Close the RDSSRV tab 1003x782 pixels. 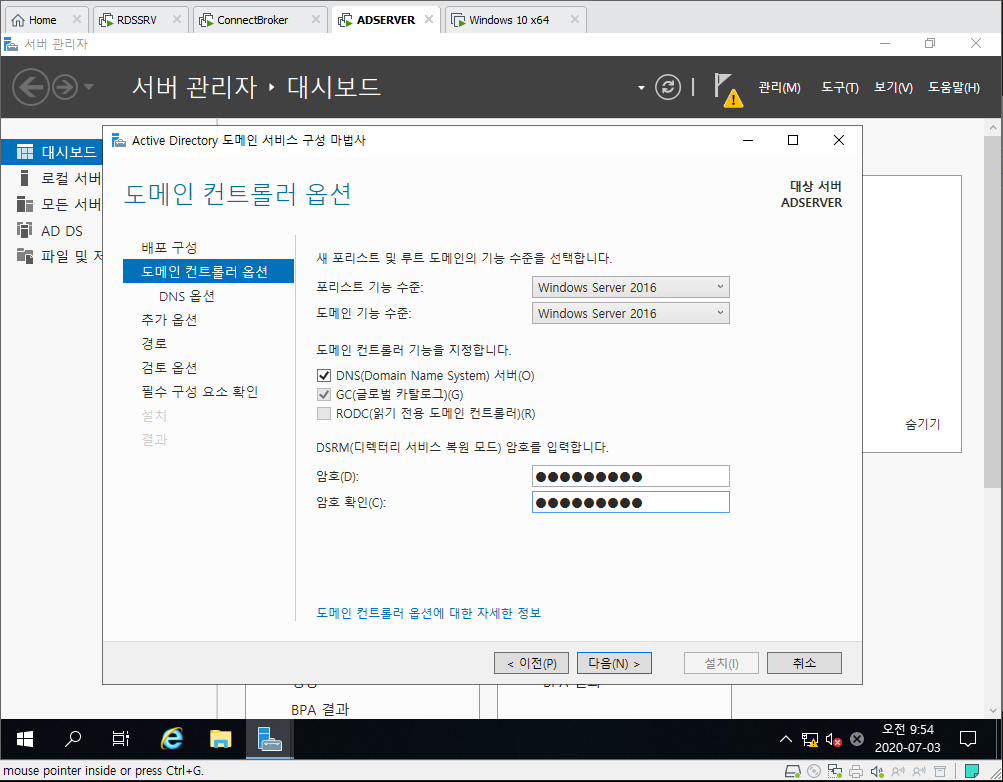pos(177,19)
